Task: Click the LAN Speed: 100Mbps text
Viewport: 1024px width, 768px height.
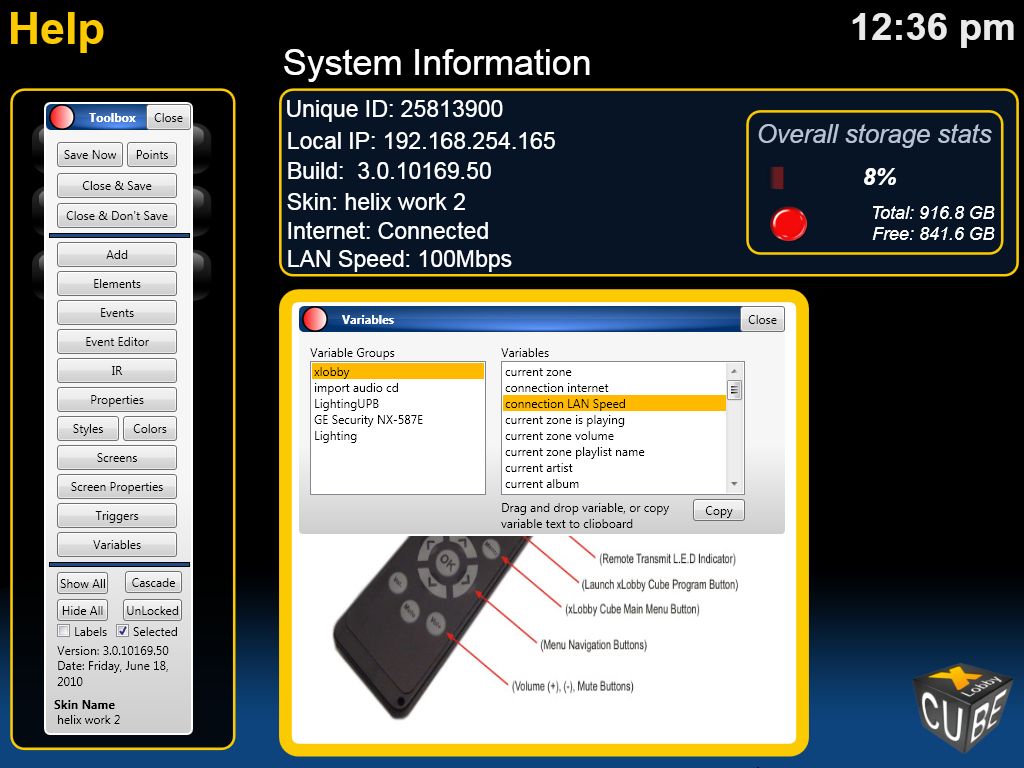Action: [x=399, y=259]
